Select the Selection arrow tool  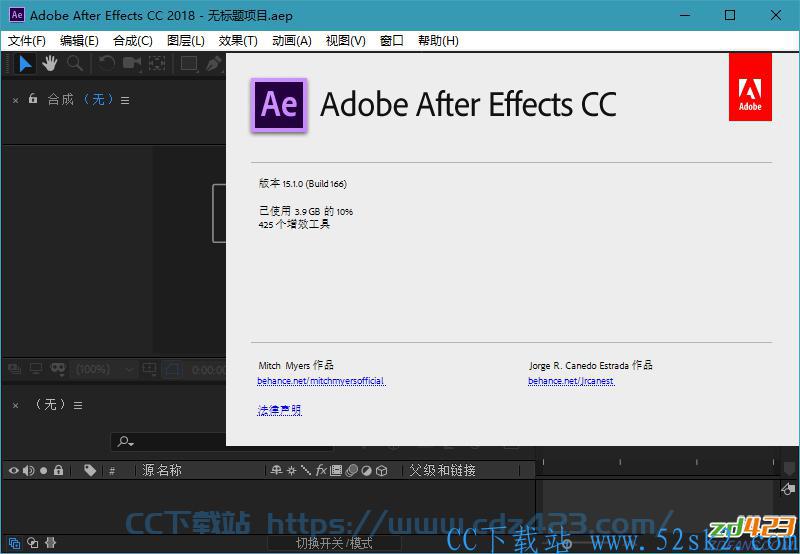point(25,64)
